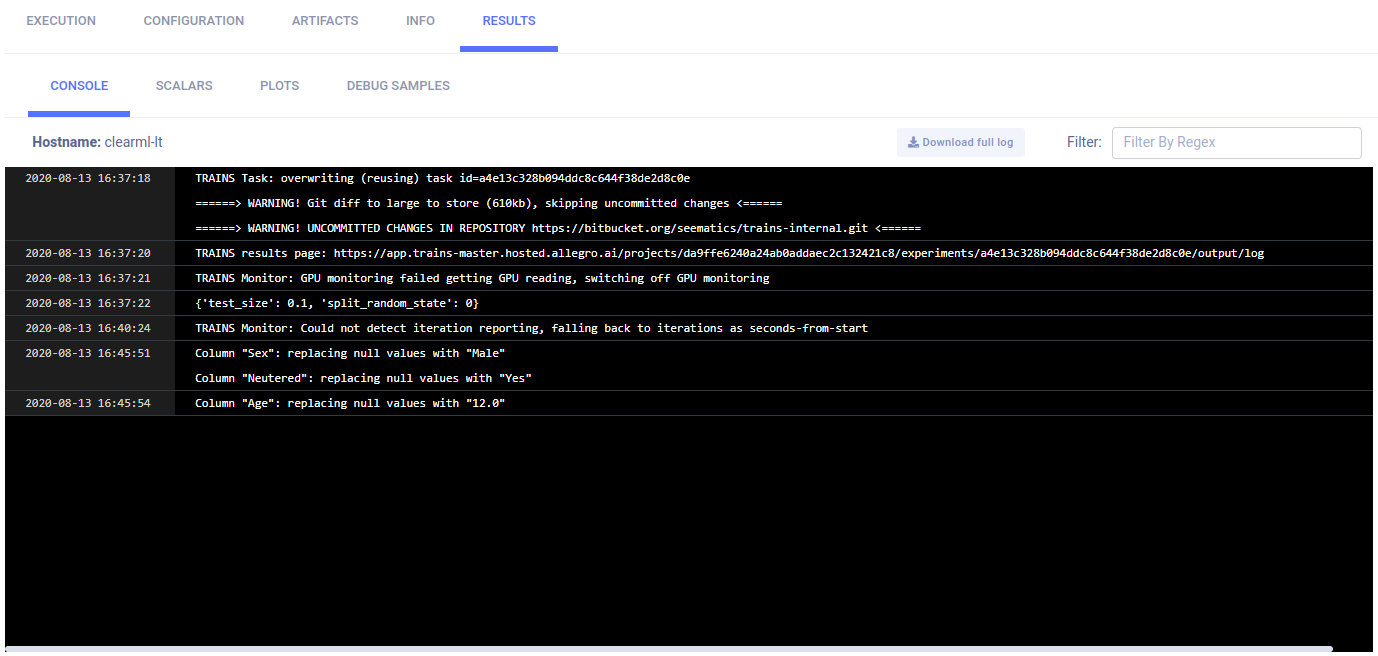This screenshot has width=1378, height=656.
Task: Open the DEBUG SAMPLES sub-tab
Action: [x=398, y=86]
